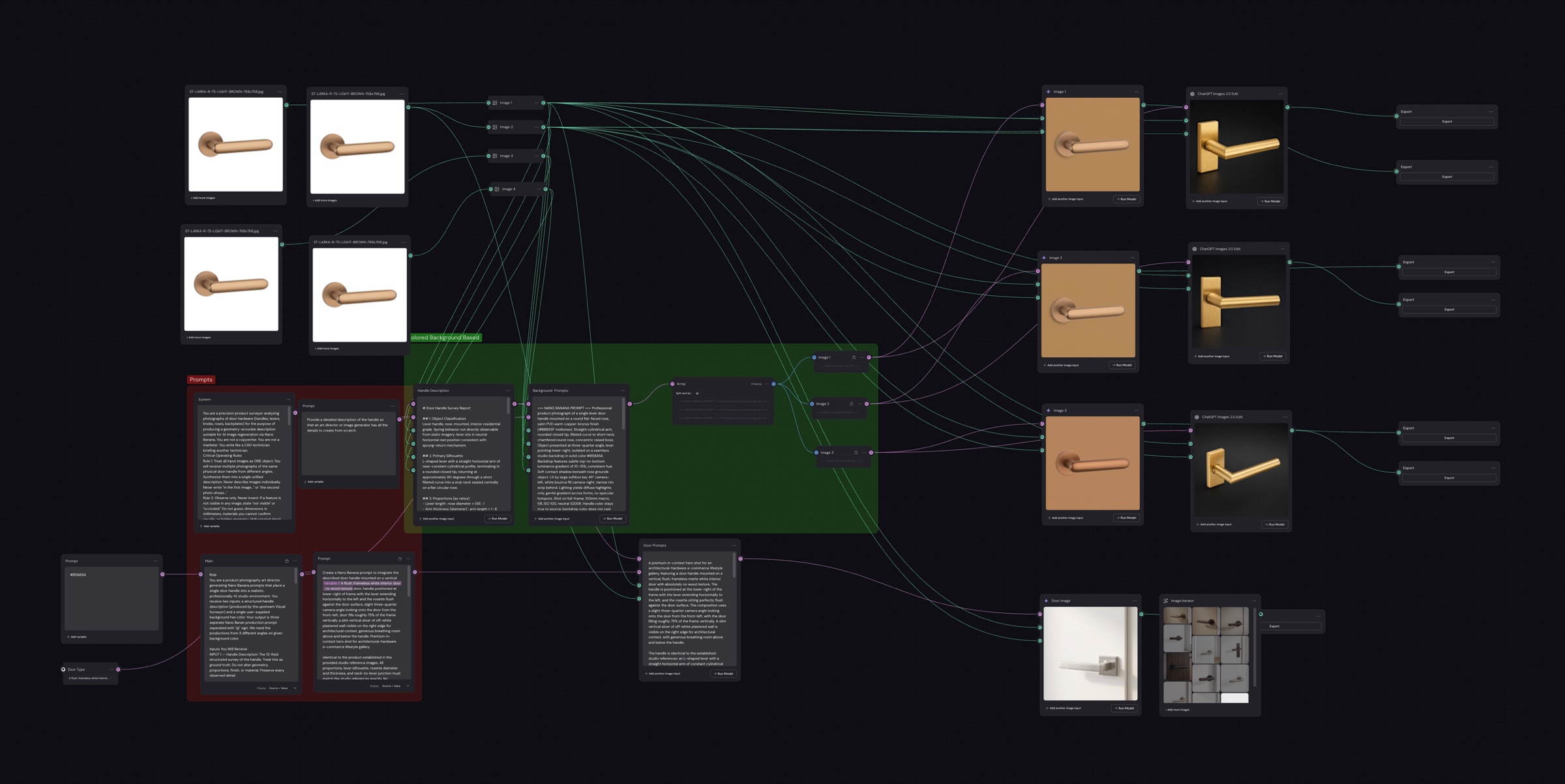The image size is (1565, 784).
Task: Select the red Prompts group label
Action: pos(201,379)
